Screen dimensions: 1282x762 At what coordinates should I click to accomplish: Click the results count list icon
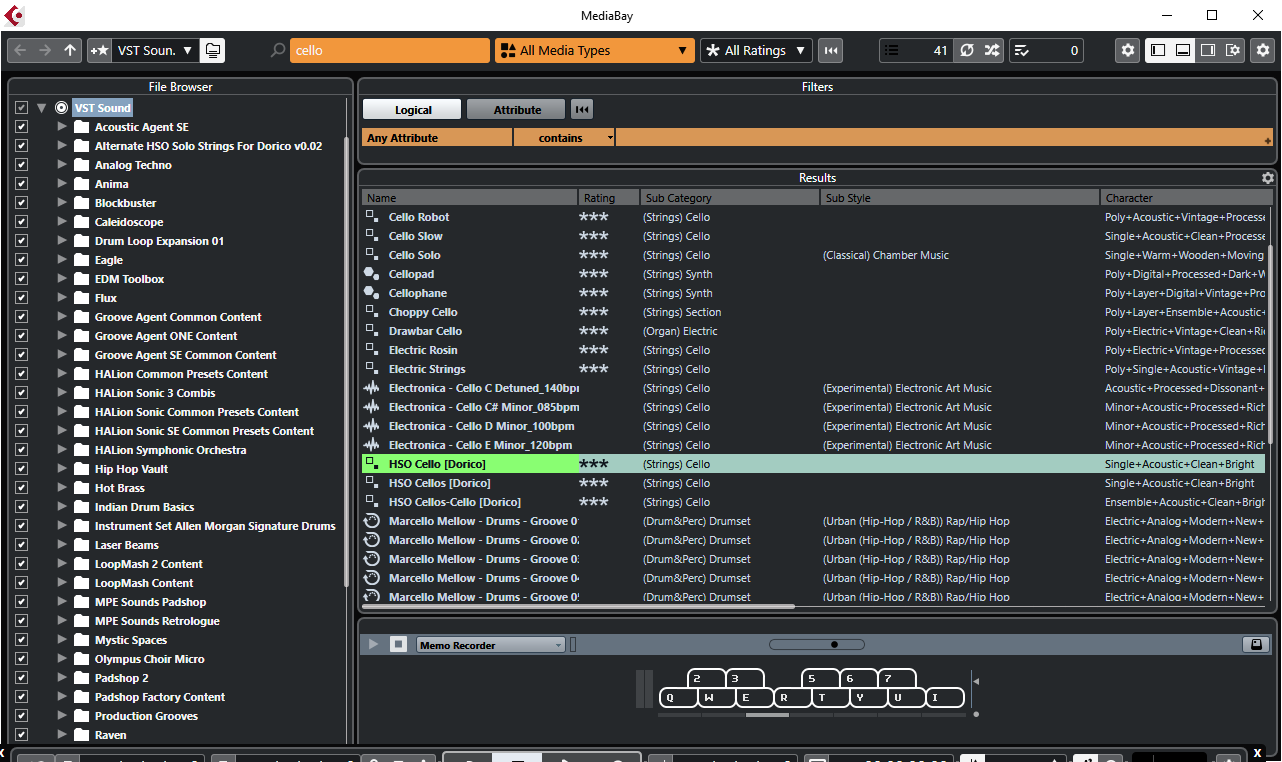(892, 50)
